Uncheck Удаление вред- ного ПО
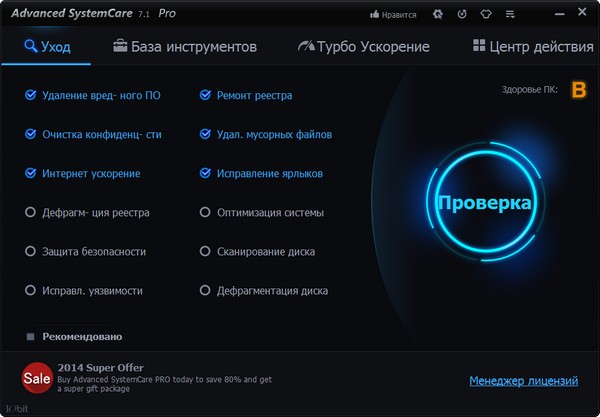This screenshot has height=417, width=600. coord(30,95)
